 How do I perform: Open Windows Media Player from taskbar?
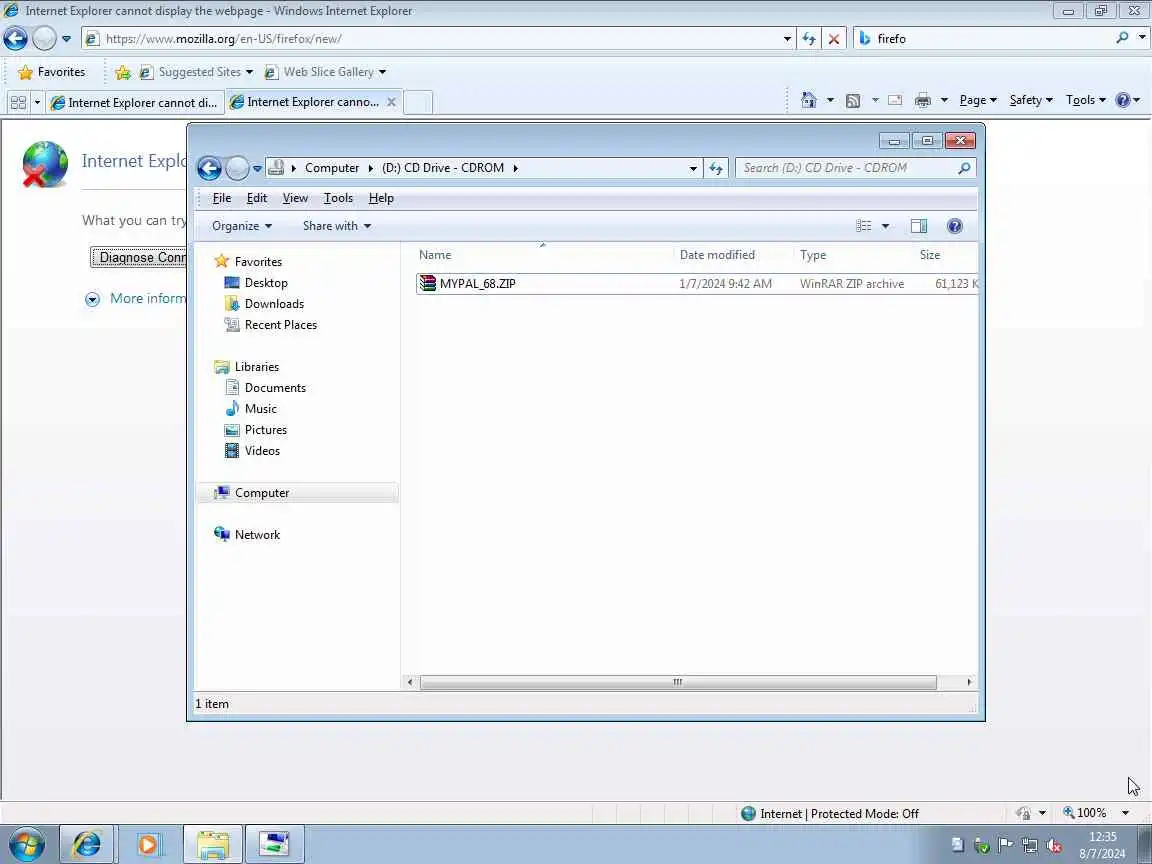tap(148, 844)
